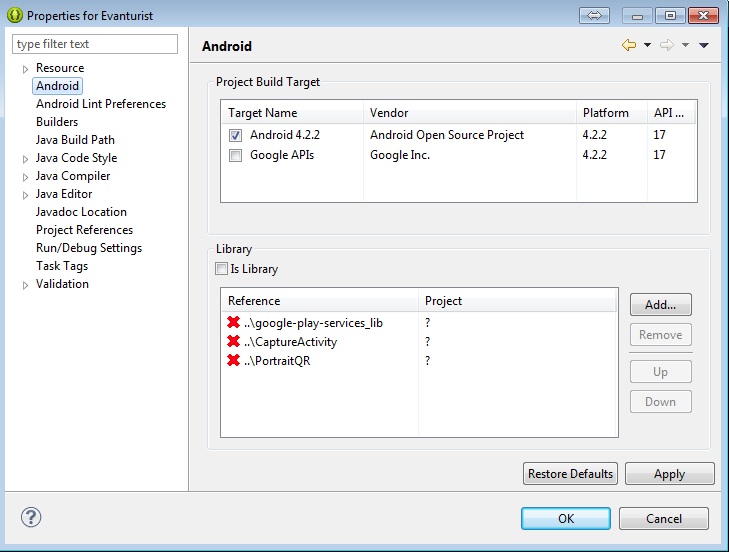Select the Java Compiler item
The height and width of the screenshot is (552, 729).
(x=73, y=176)
